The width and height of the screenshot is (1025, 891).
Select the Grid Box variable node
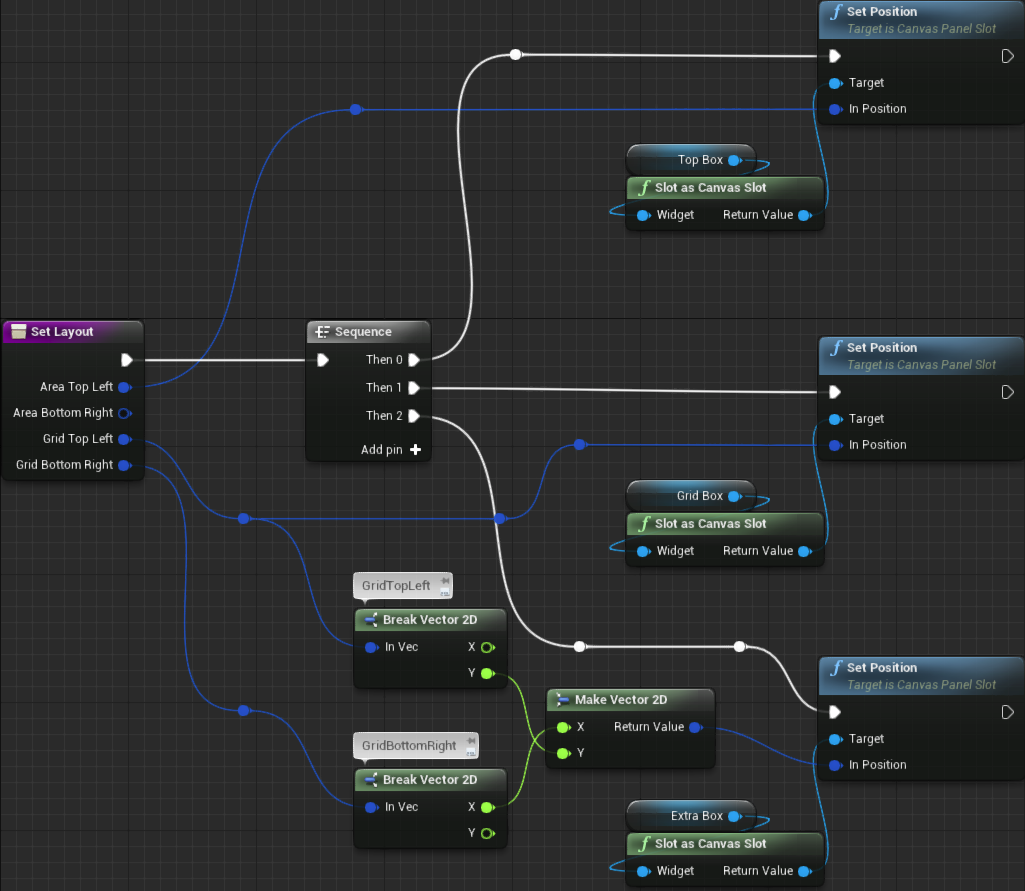click(691, 496)
